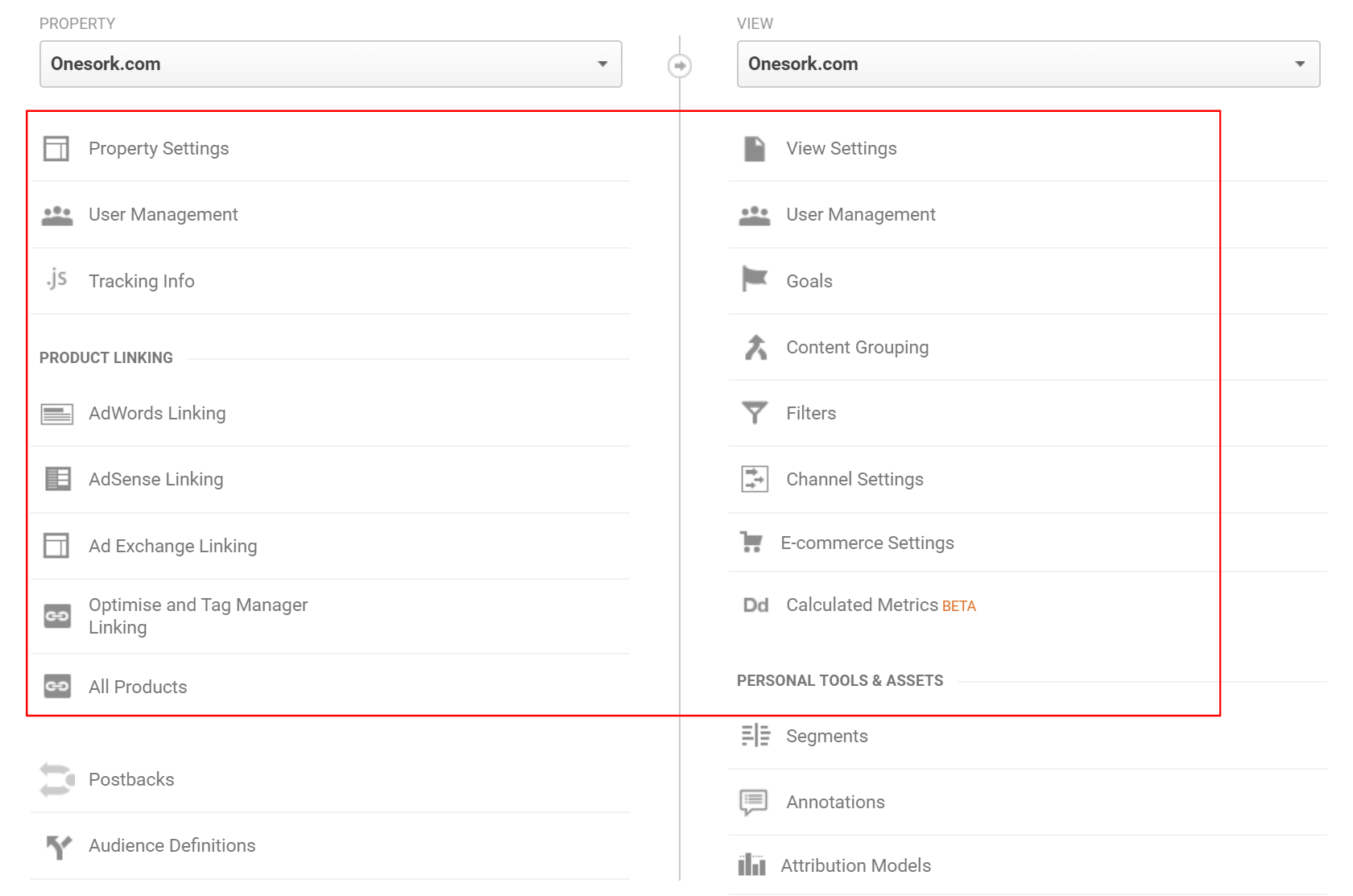Click the Dd Calculated Metrics icon
This screenshot has height=896, width=1353.
(755, 605)
